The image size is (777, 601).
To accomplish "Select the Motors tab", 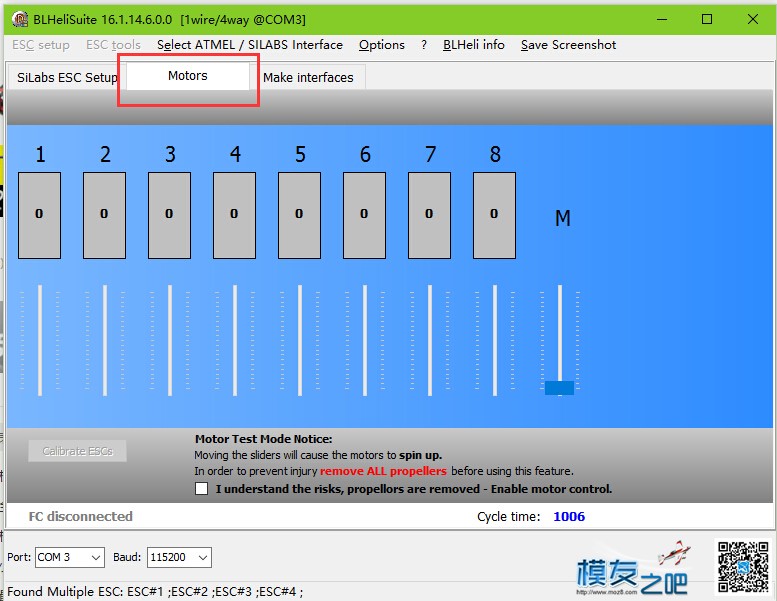I will tap(188, 76).
